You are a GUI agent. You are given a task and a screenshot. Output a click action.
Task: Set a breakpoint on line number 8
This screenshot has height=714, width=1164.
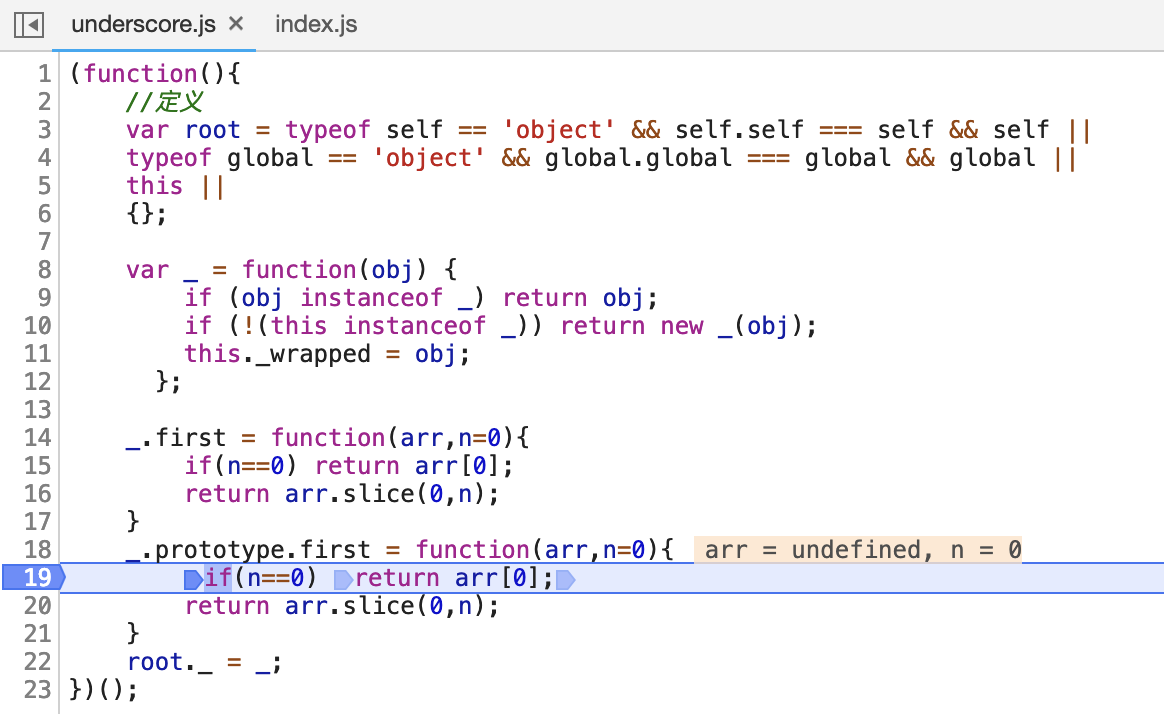tap(44, 269)
